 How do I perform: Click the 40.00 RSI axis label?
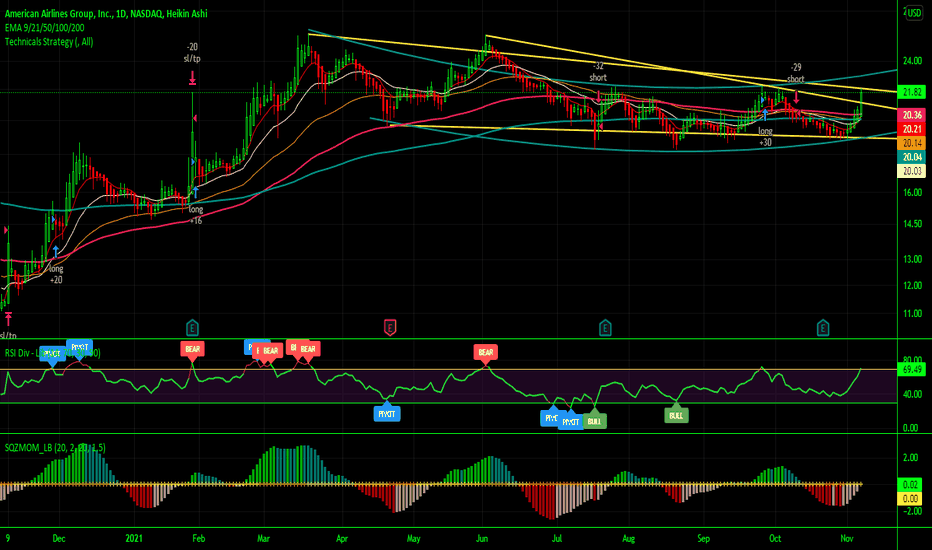point(912,394)
